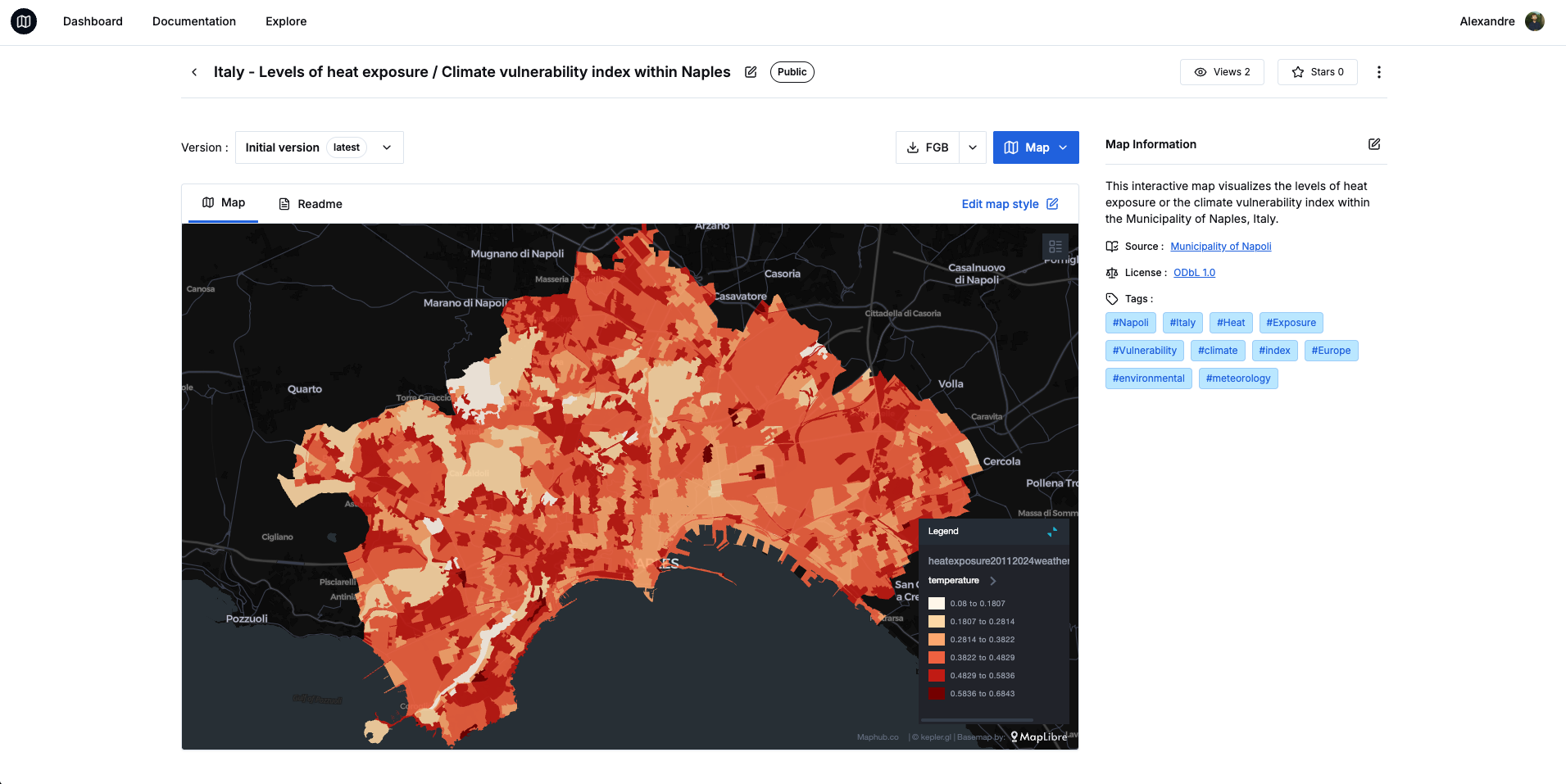
Task: Click the 0.2814 to 0.3822 color swatch
Action: [x=937, y=640]
